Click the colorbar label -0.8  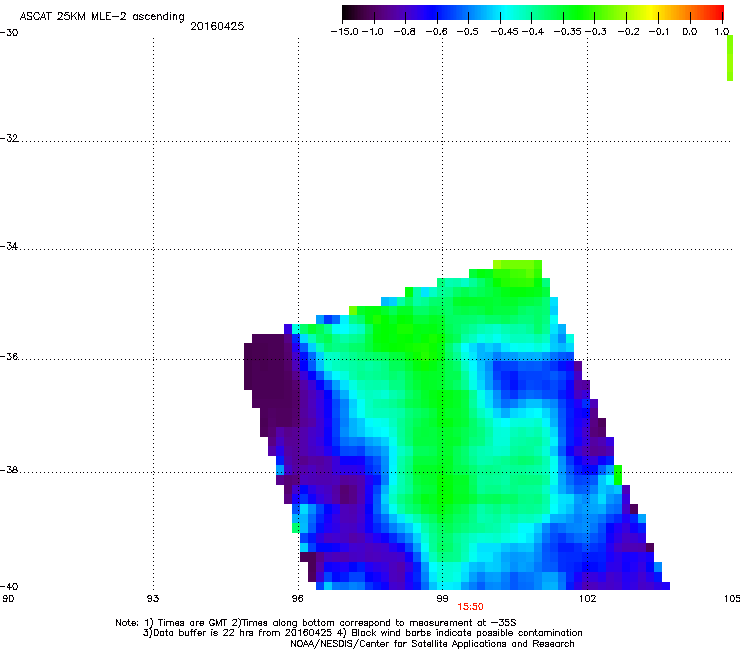coord(404,32)
